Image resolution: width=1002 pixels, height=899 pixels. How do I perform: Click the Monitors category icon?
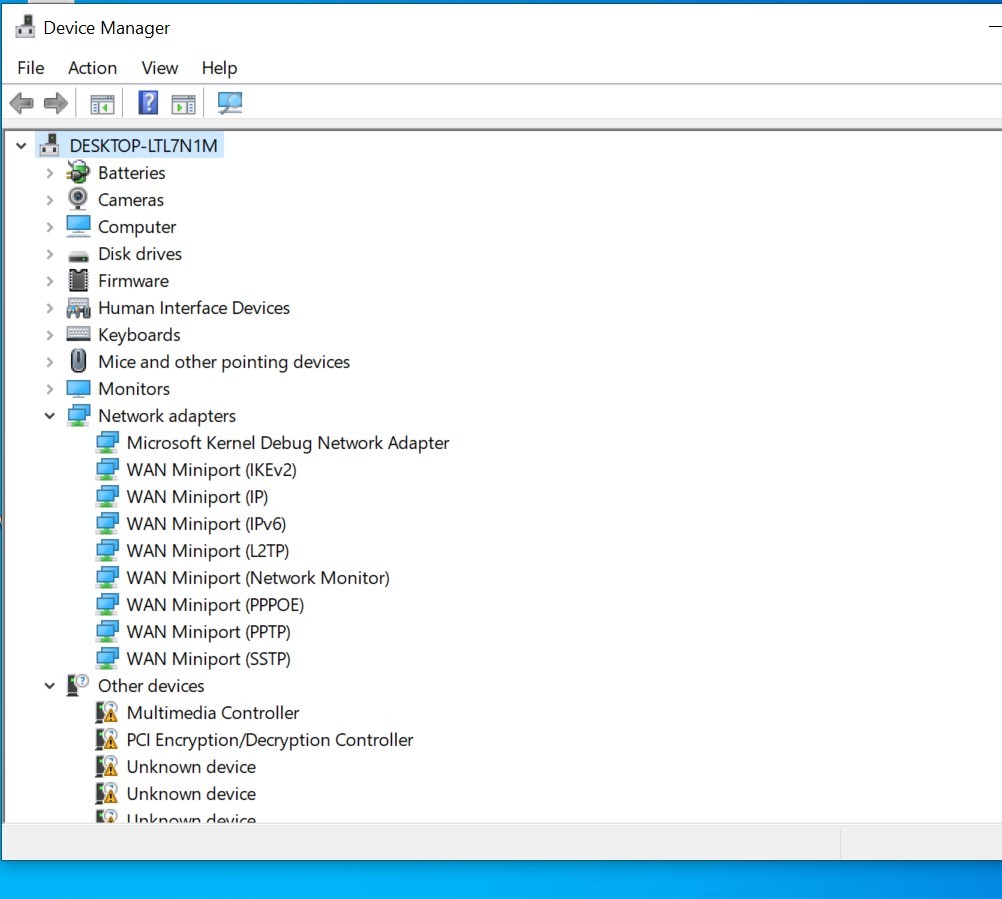click(79, 388)
